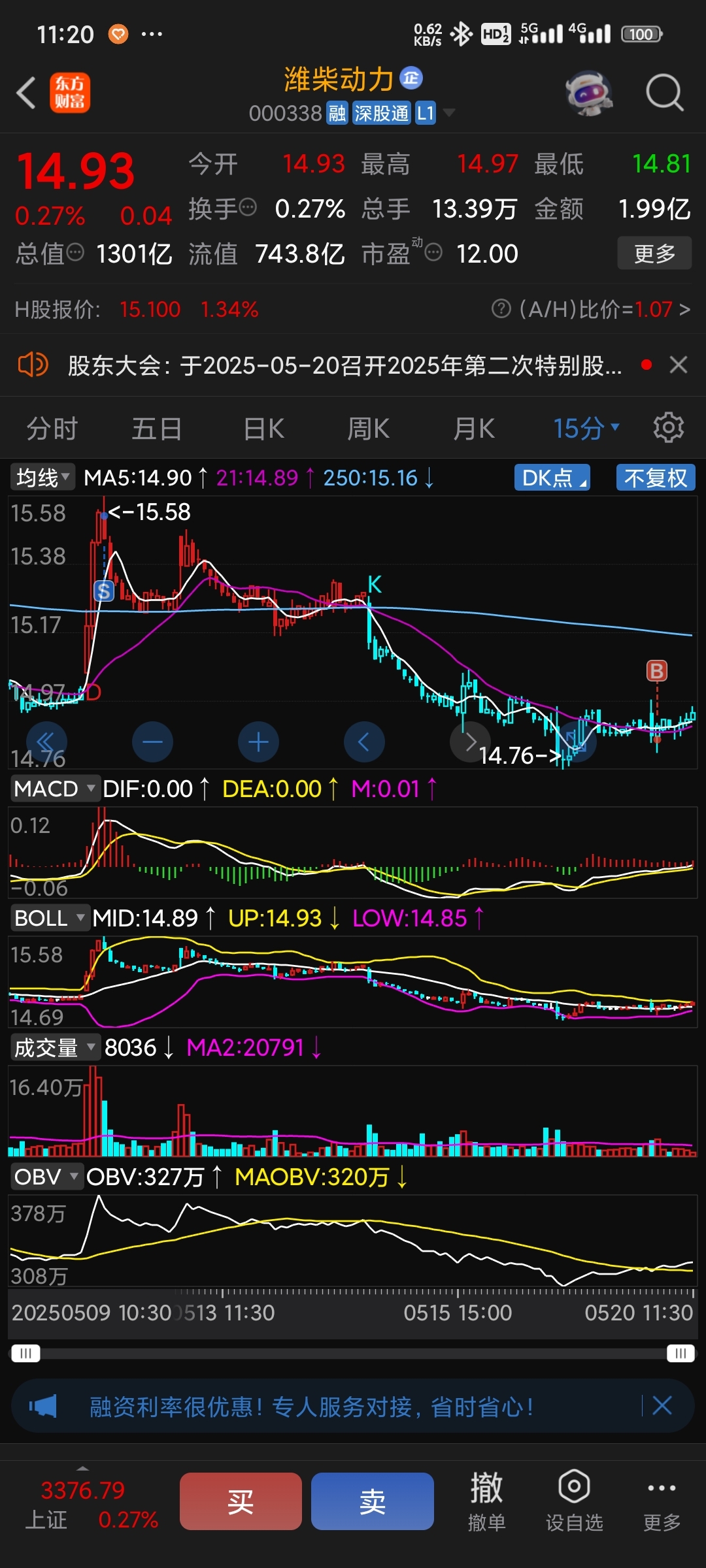Tap the question mark beside A/H比价

[501, 309]
